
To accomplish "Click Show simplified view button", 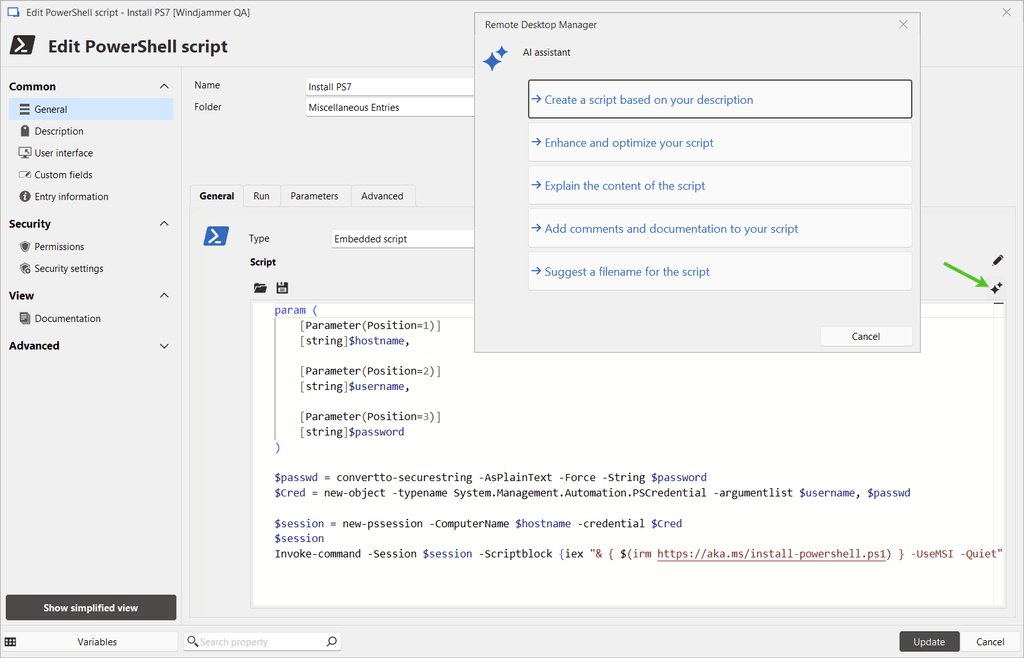I will click(x=91, y=608).
